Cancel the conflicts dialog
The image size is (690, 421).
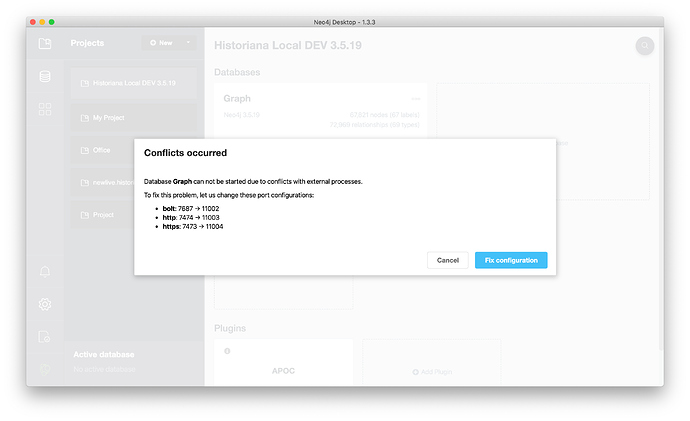pyautogui.click(x=448, y=260)
